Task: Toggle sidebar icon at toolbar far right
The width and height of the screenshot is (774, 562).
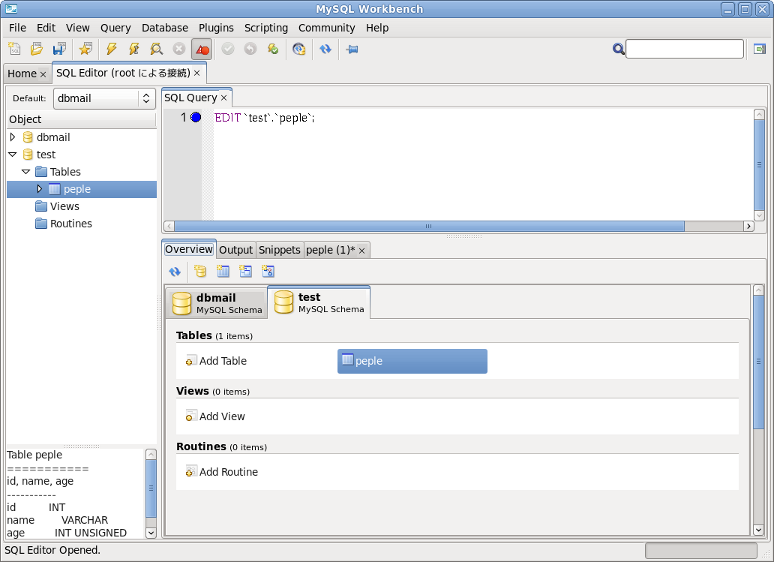Action: click(760, 49)
